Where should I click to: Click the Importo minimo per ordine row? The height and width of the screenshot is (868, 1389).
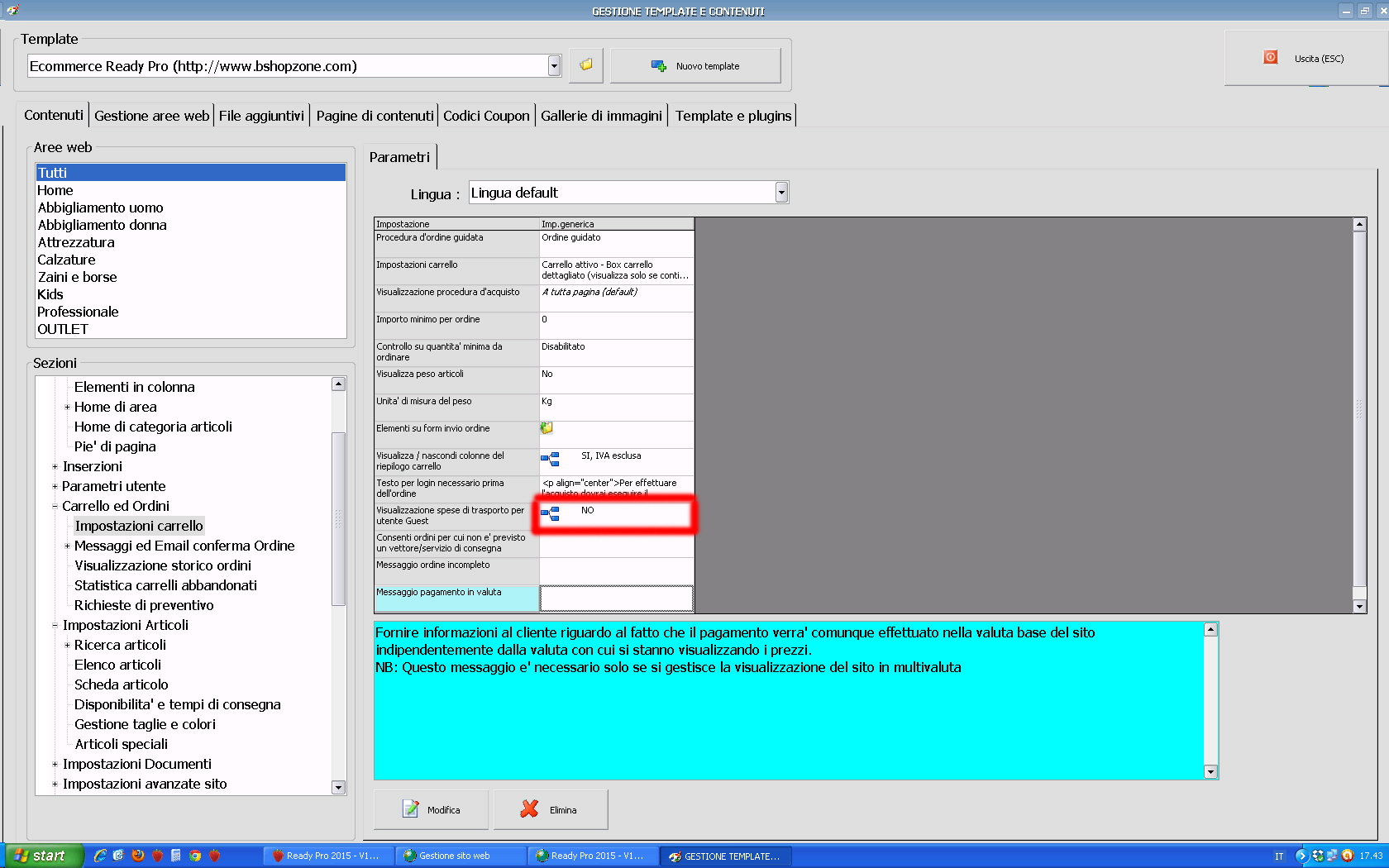point(534,326)
